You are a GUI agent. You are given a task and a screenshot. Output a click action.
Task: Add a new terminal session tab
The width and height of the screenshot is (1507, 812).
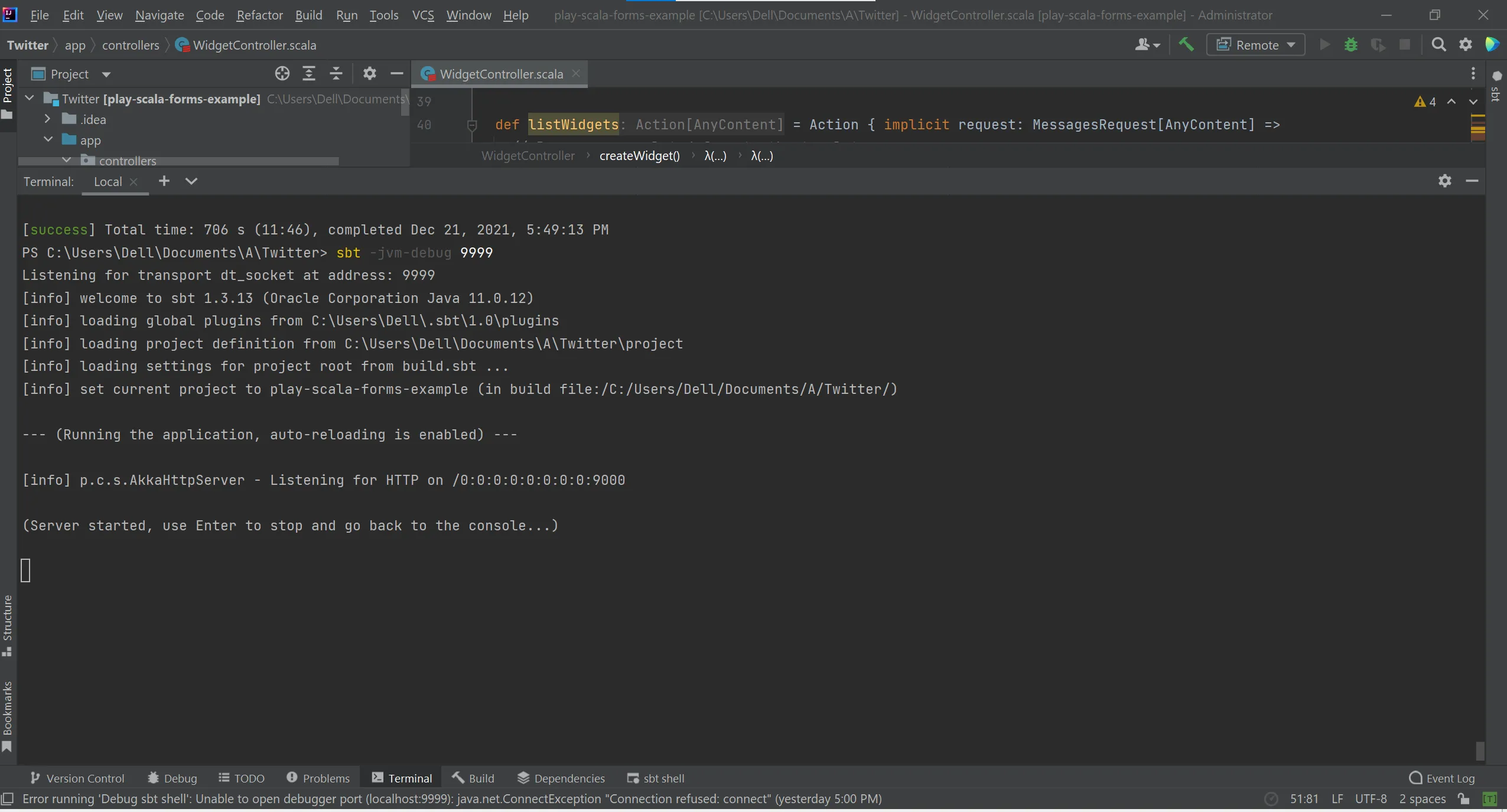(x=164, y=181)
